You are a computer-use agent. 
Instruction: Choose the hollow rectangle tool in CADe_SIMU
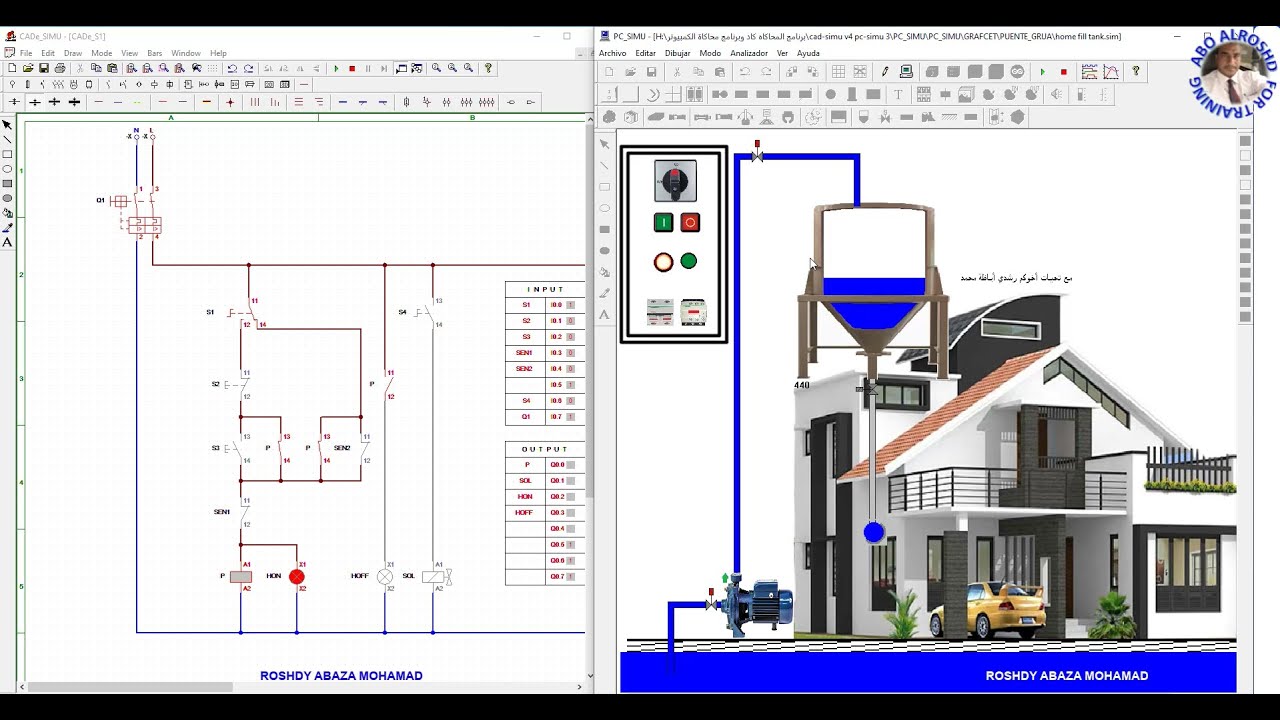(7, 155)
